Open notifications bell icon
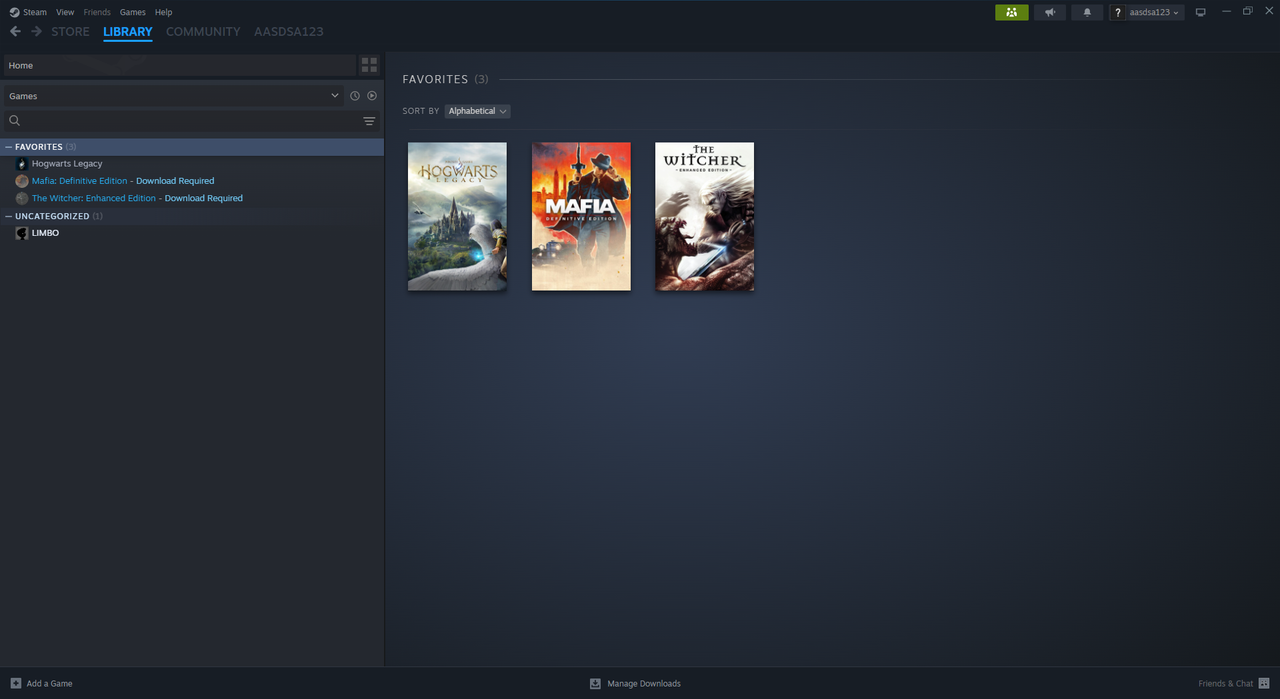 coord(1087,12)
